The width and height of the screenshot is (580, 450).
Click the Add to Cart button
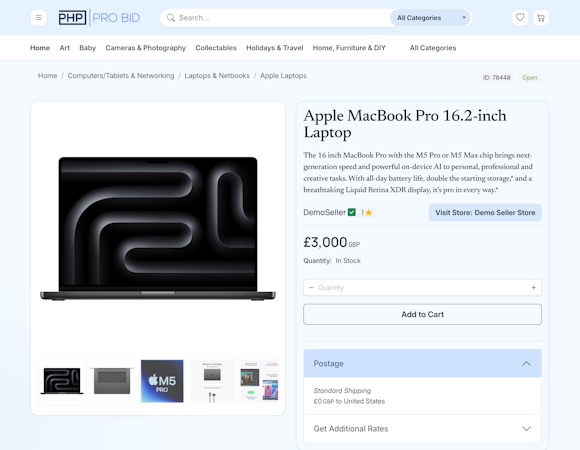422,314
